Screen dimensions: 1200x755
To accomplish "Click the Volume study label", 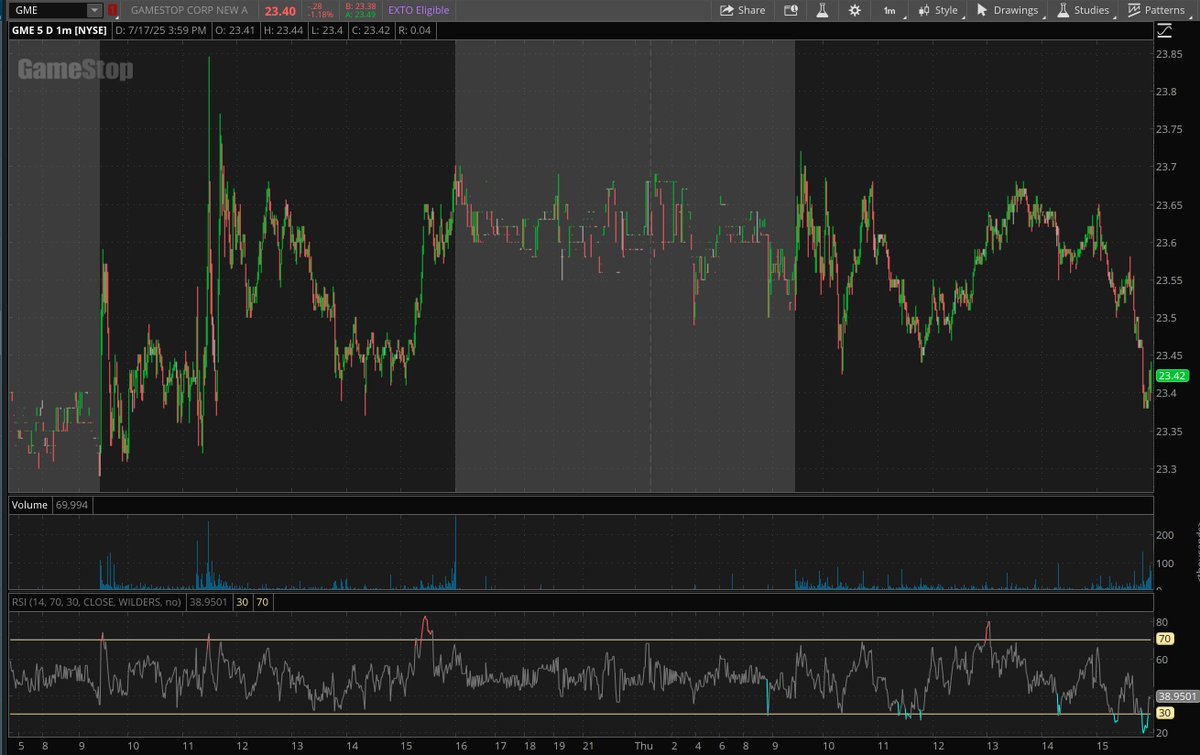I will (x=29, y=505).
